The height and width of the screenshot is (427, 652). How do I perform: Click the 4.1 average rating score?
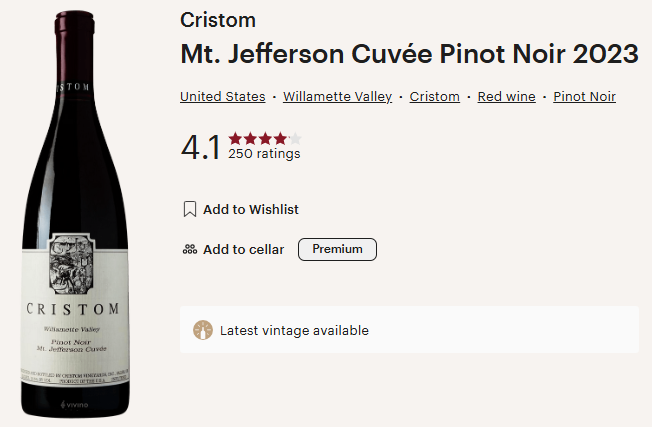click(x=200, y=148)
